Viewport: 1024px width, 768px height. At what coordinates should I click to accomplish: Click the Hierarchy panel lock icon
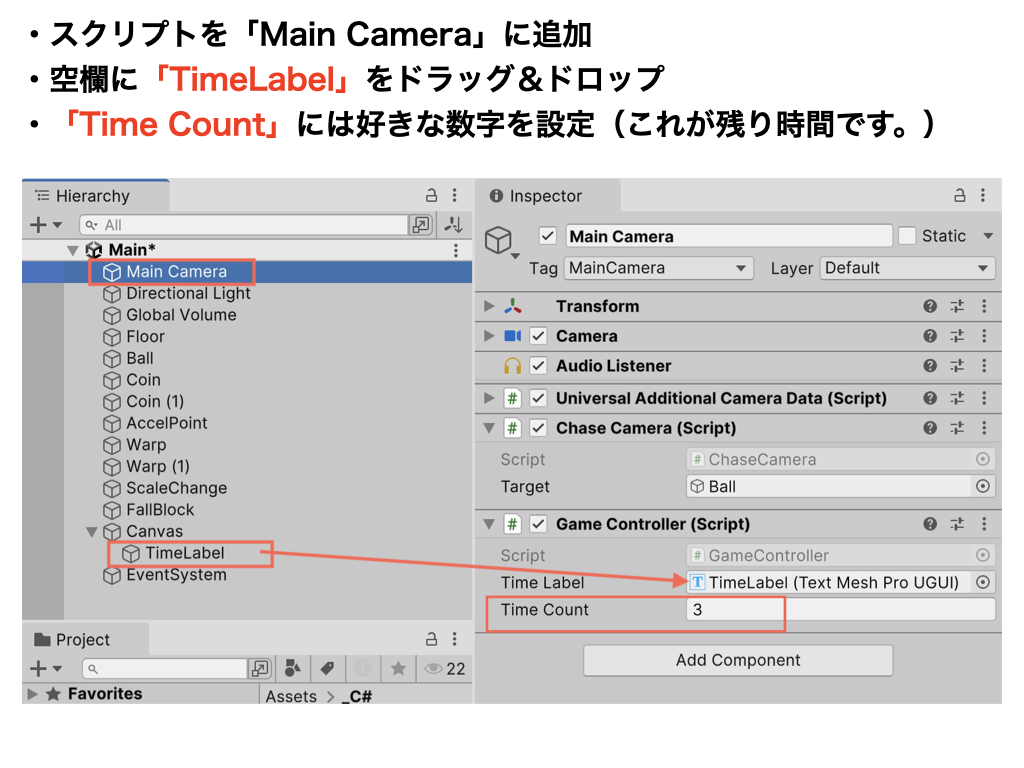432,196
